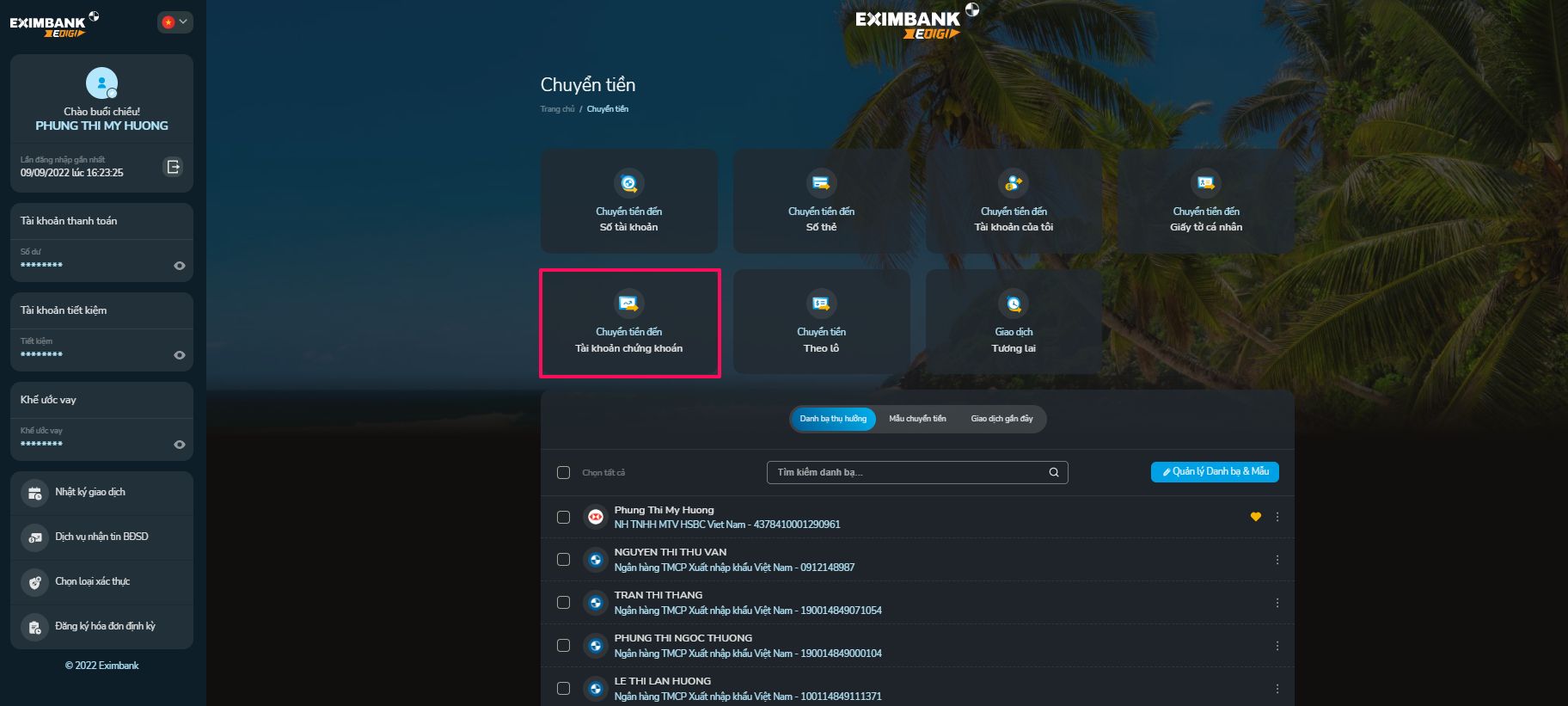This screenshot has height=706, width=1568.
Task: Open transfer to personal ID (Giấy tờ cá nhân)
Action: [1206, 201]
